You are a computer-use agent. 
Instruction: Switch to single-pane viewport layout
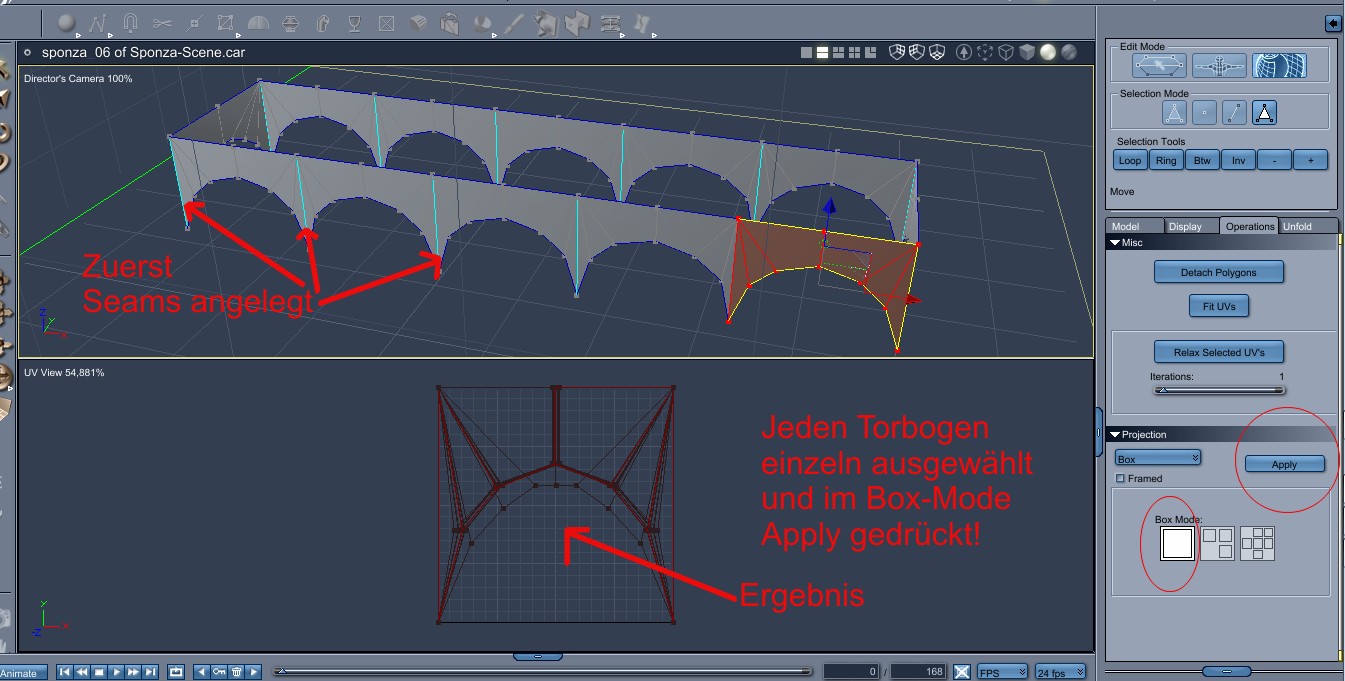(807, 52)
